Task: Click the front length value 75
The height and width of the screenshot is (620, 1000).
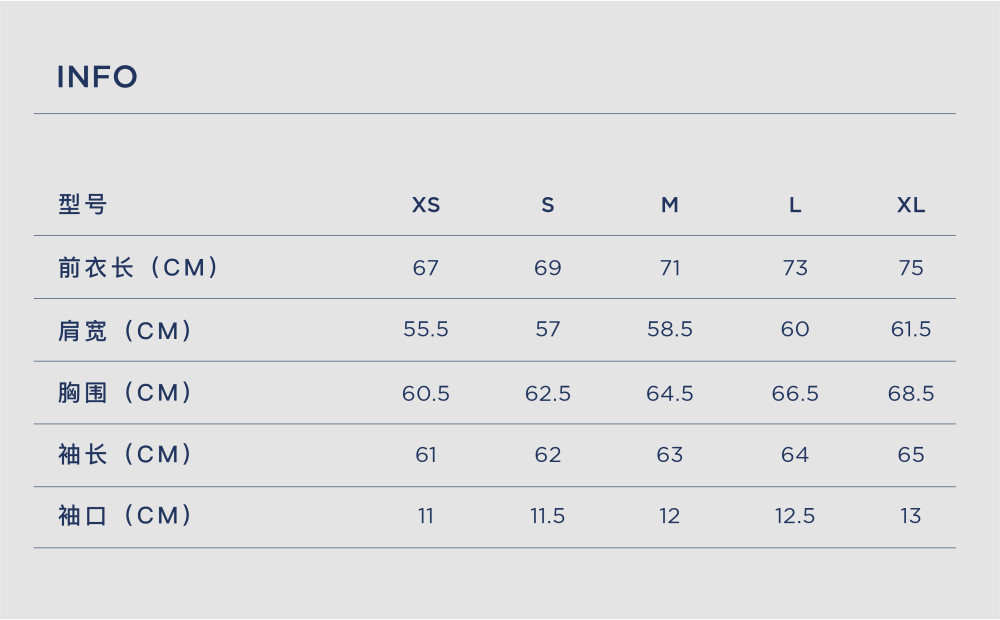Action: tap(911, 268)
